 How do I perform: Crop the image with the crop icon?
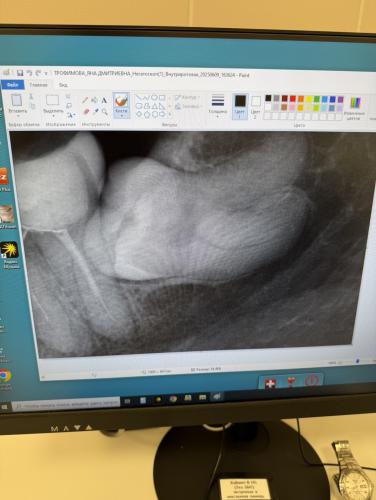pyautogui.click(x=68, y=97)
